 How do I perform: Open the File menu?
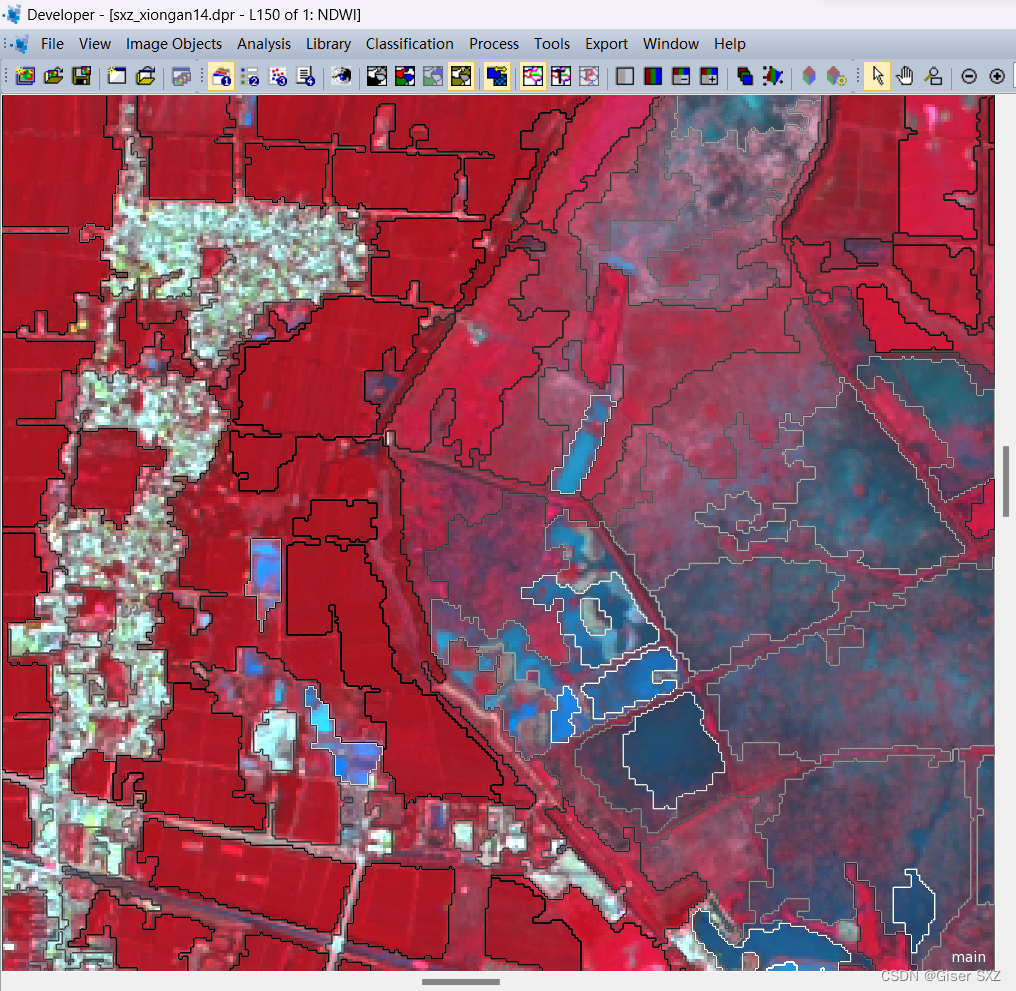pyautogui.click(x=52, y=44)
